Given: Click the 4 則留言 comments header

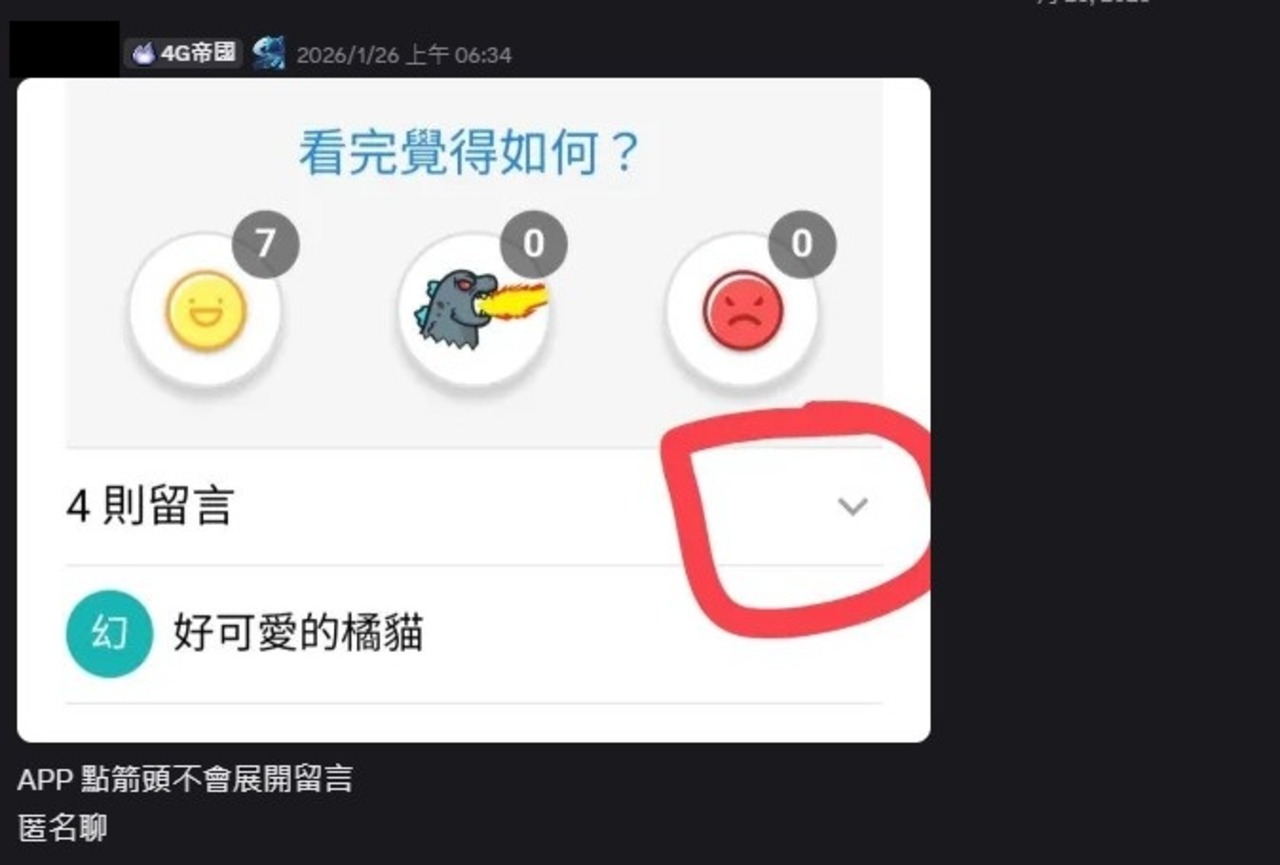Looking at the screenshot, I should pos(149,507).
